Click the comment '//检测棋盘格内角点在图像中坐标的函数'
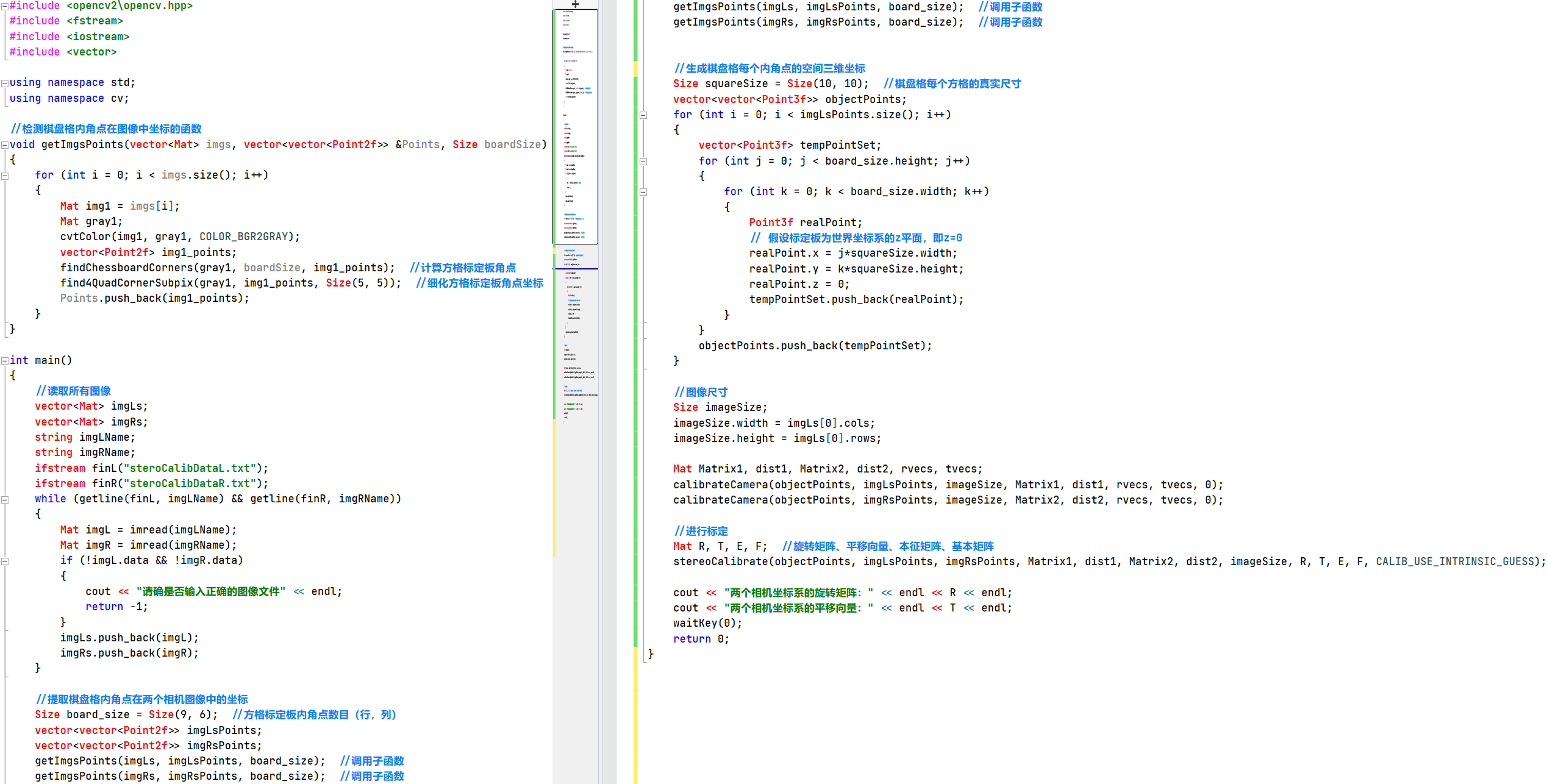This screenshot has width=1547, height=784. coord(106,129)
